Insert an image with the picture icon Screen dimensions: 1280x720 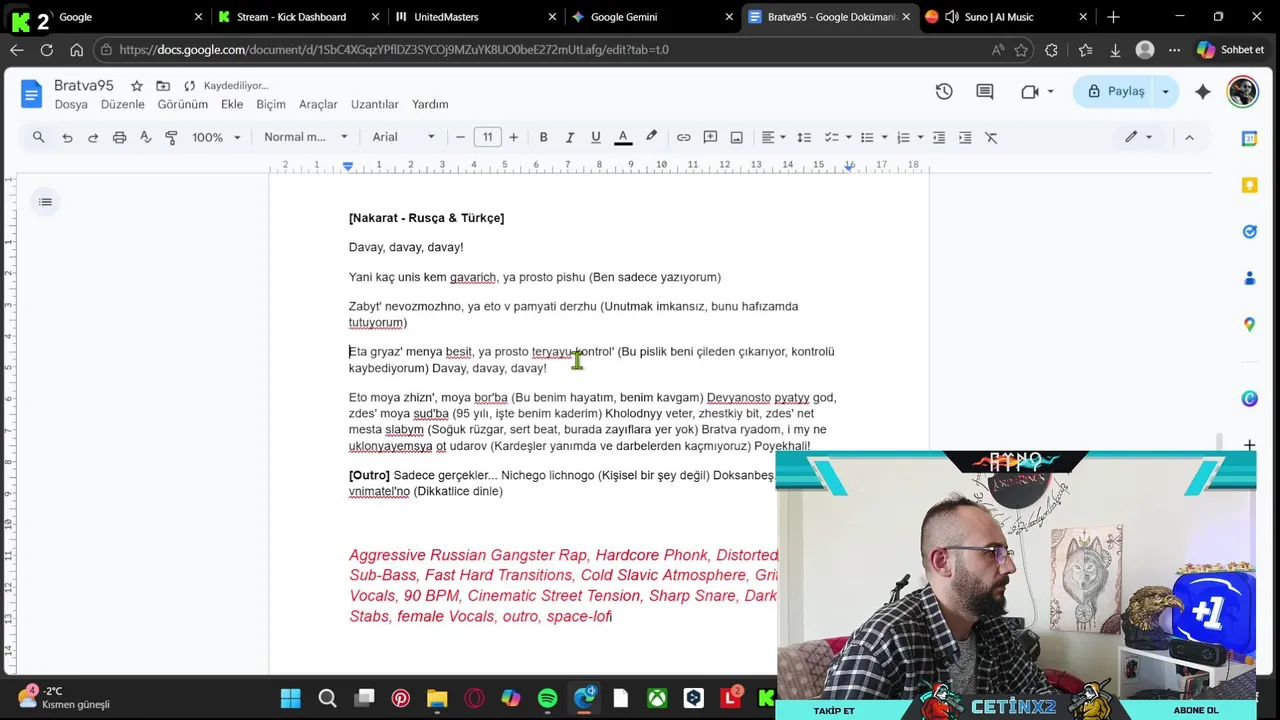[x=737, y=137]
